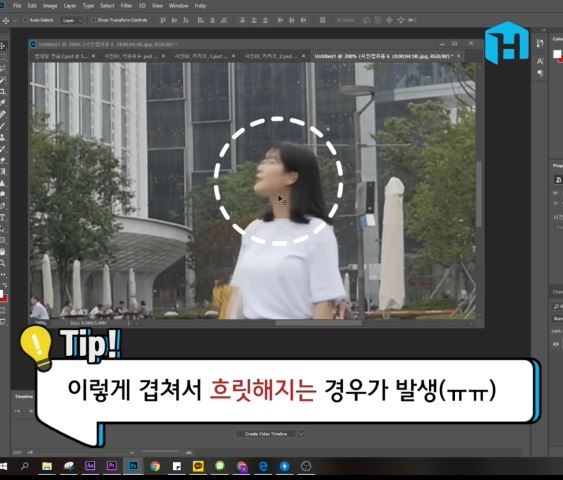Open the Layer dropdown in options bar
The width and height of the screenshot is (563, 480).
(71, 20)
